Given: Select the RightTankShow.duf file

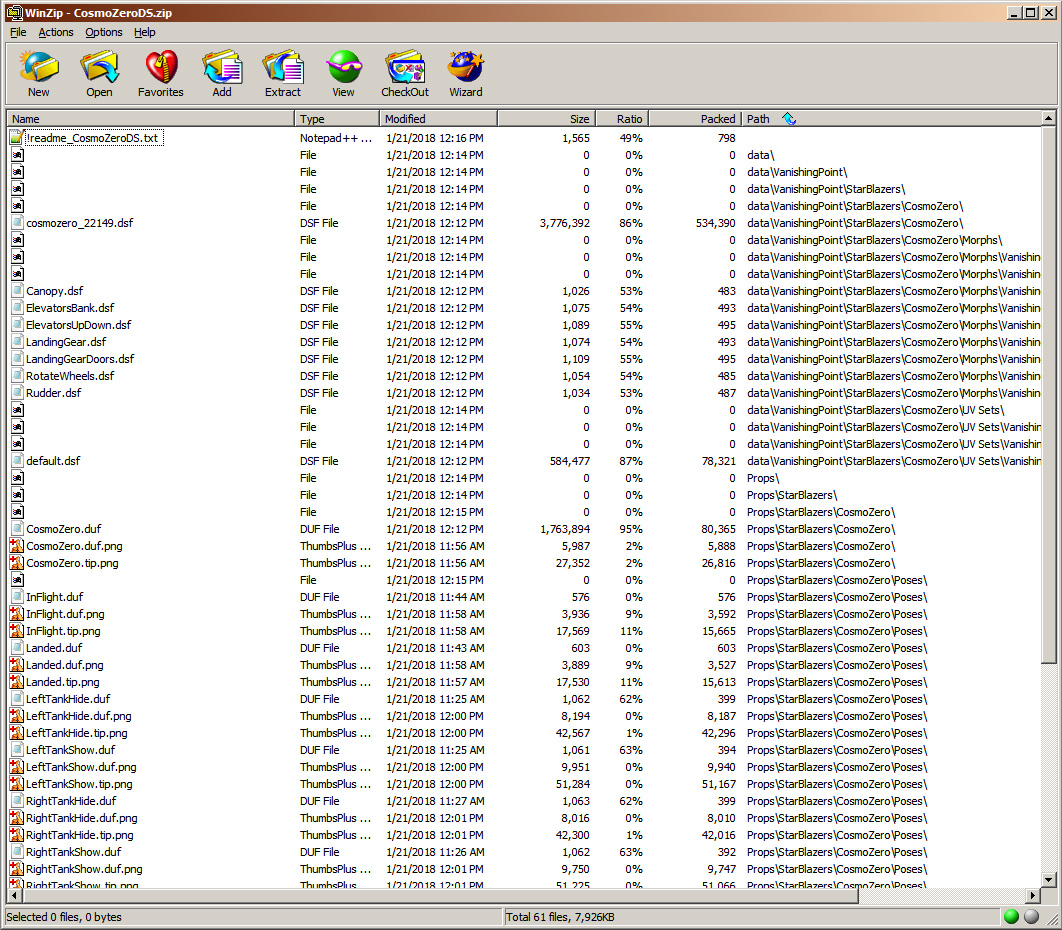Looking at the screenshot, I should [x=74, y=852].
